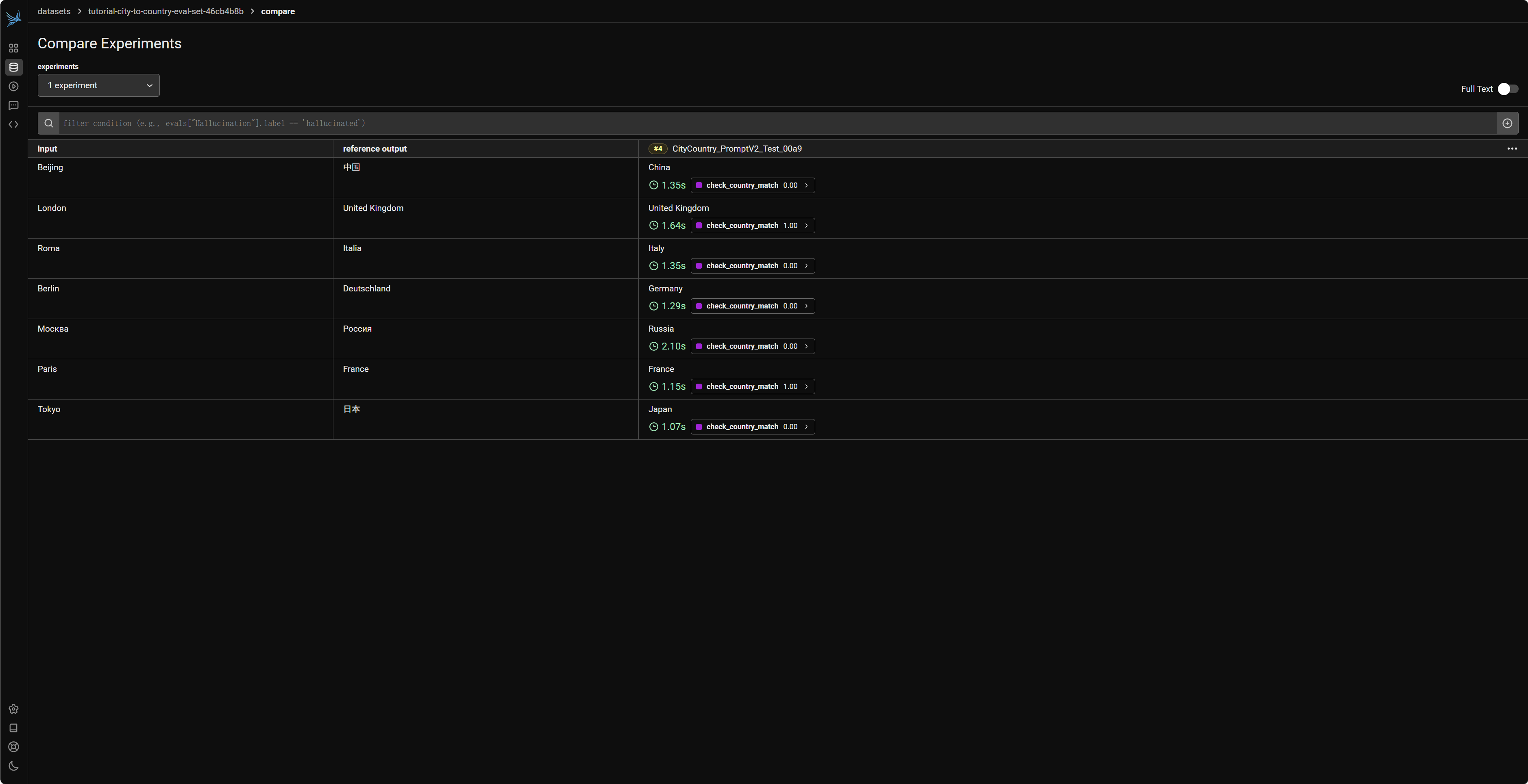Enable the Full Text switch
The height and width of the screenshot is (784, 1528).
pyautogui.click(x=1507, y=89)
